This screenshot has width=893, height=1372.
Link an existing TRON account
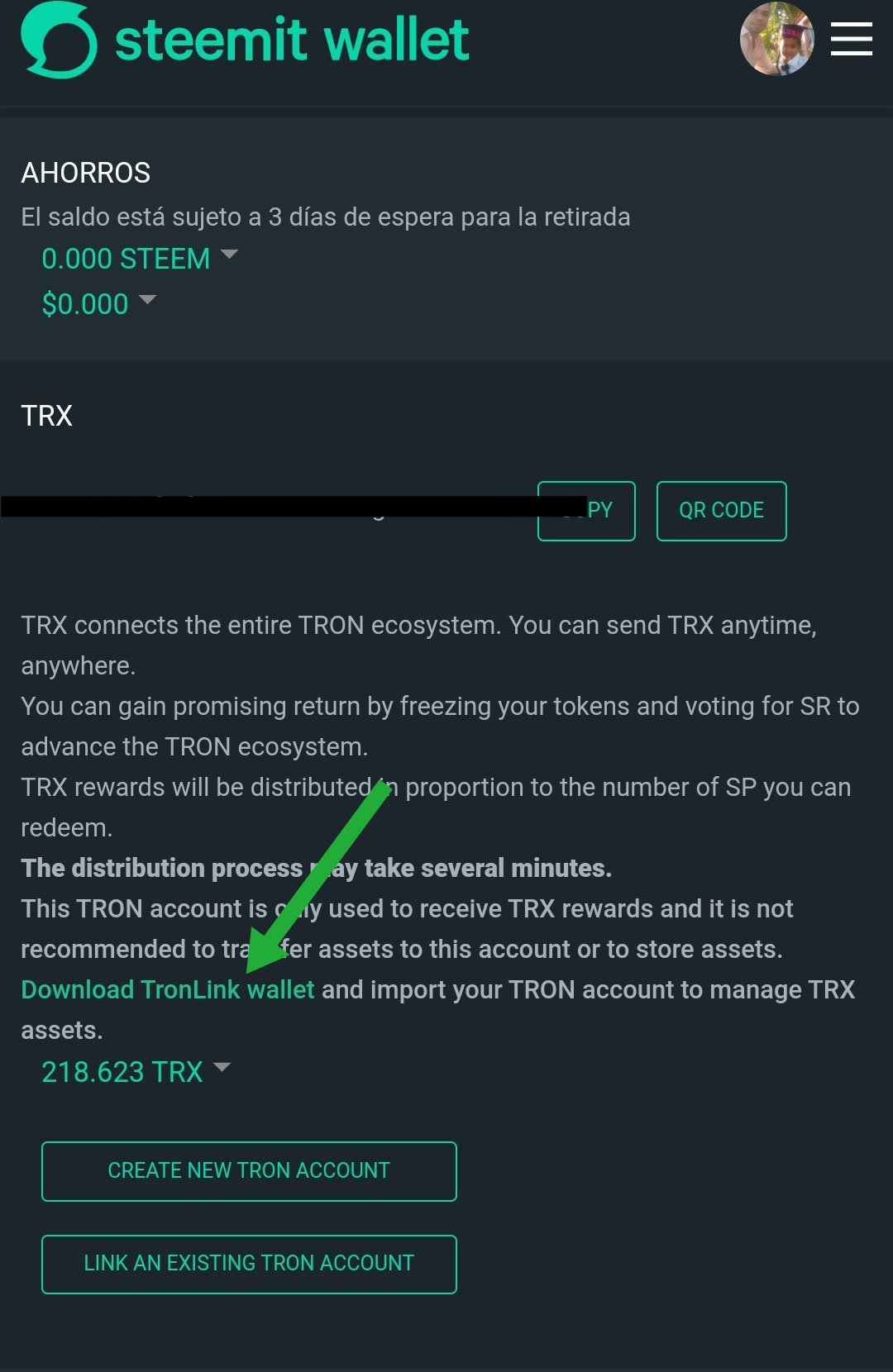248,1264
